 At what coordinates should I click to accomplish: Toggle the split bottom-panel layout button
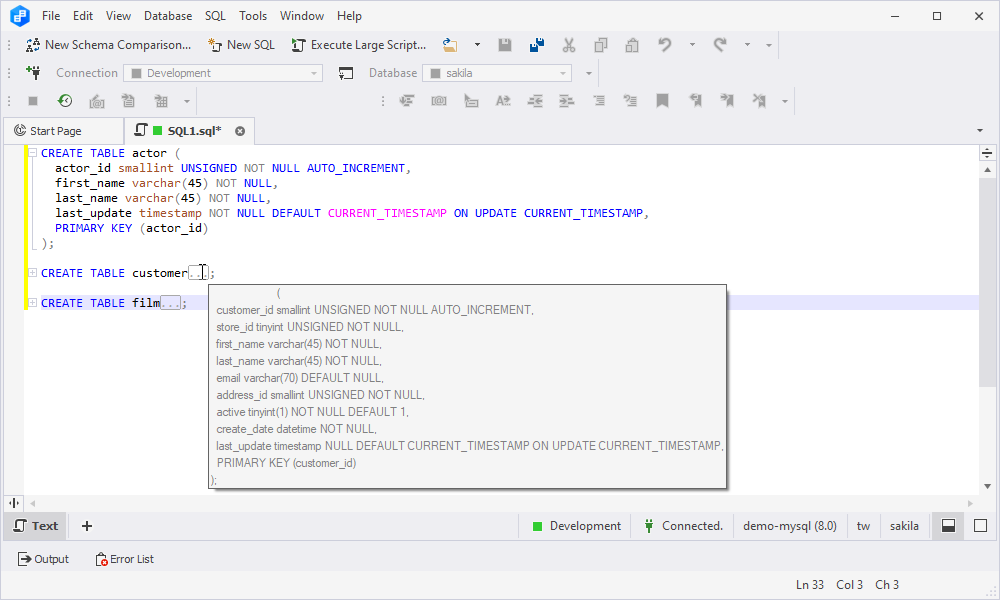click(x=948, y=526)
